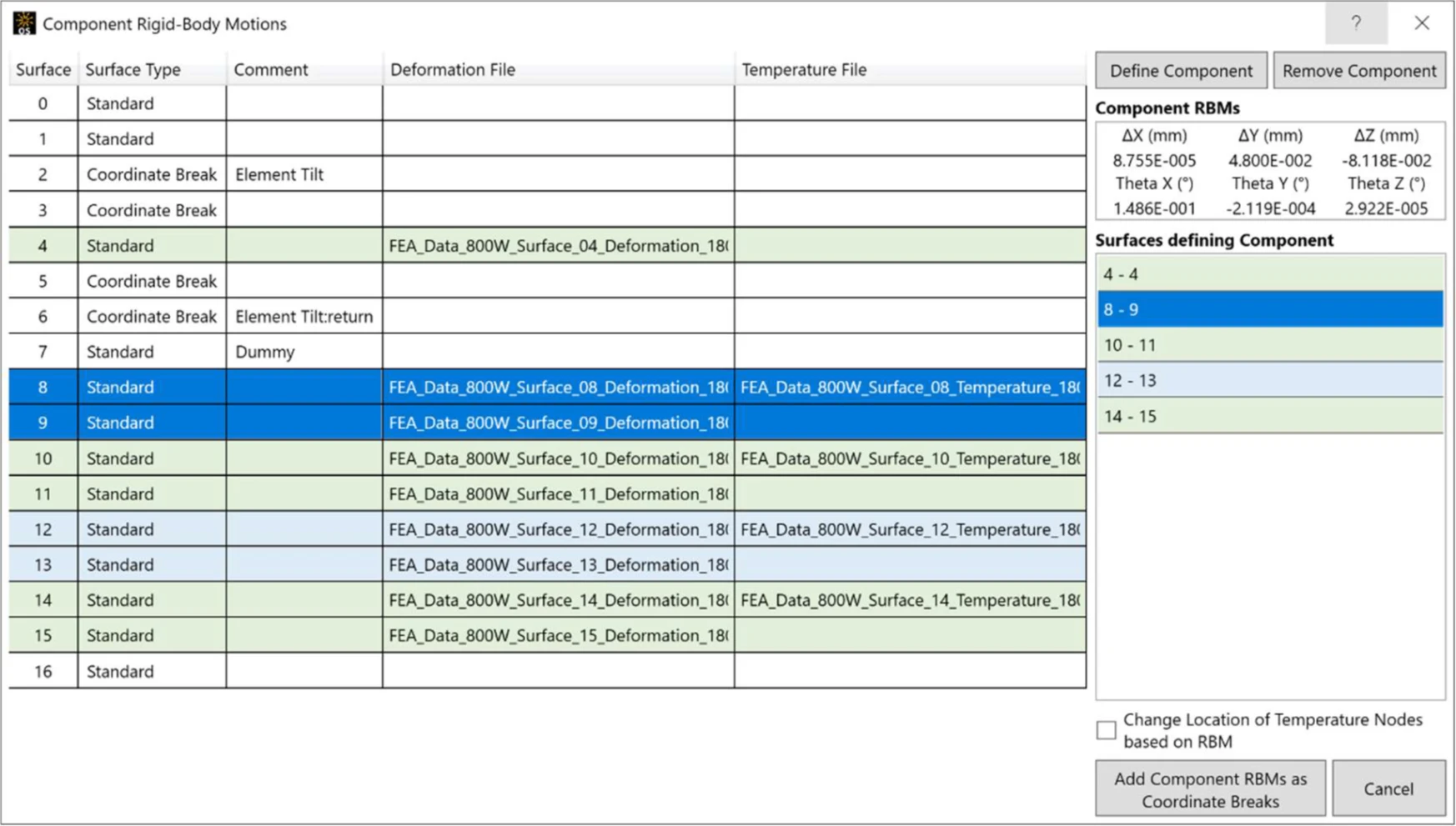
Task: Click the ΔZ value -8.118E-002
Action: (1386, 160)
